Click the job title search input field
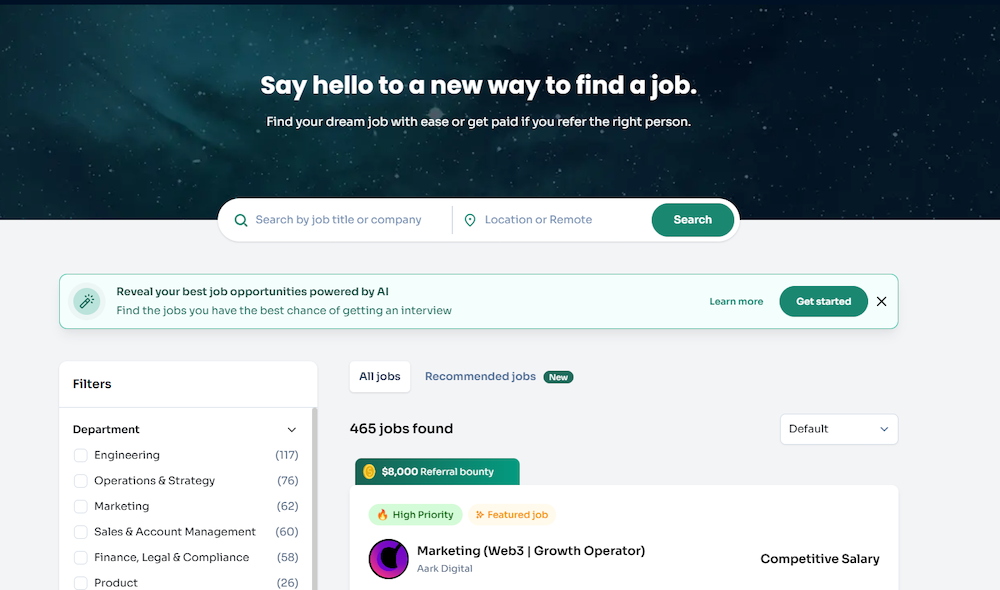1000x590 pixels. (x=340, y=219)
